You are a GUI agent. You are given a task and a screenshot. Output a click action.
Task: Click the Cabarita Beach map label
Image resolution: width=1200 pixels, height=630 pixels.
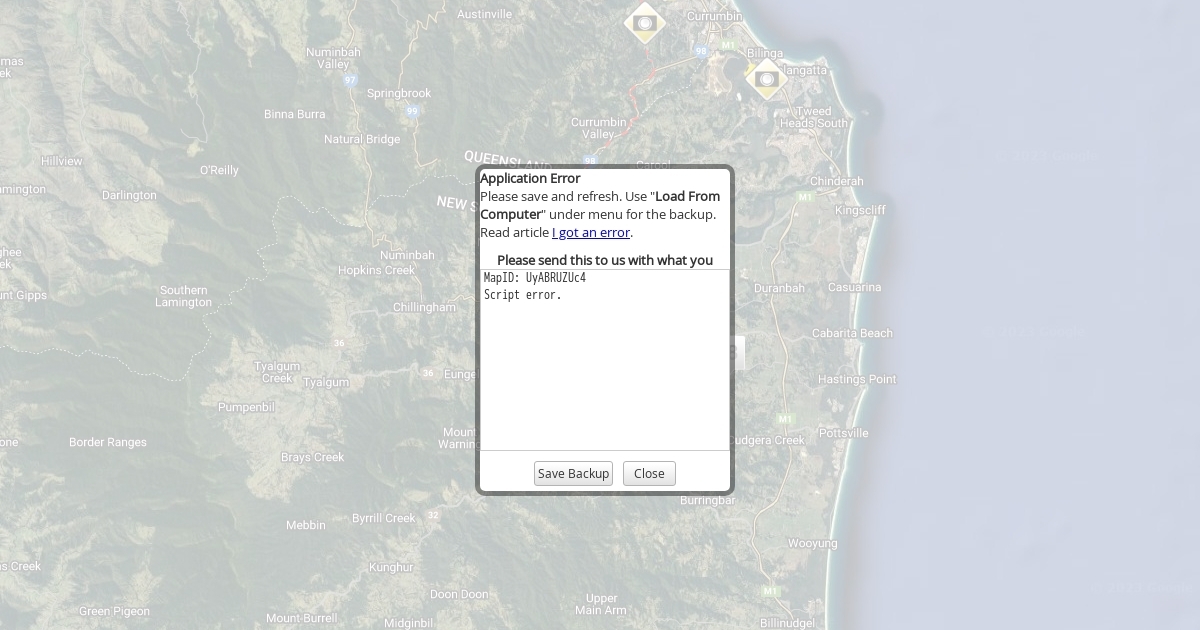point(852,333)
